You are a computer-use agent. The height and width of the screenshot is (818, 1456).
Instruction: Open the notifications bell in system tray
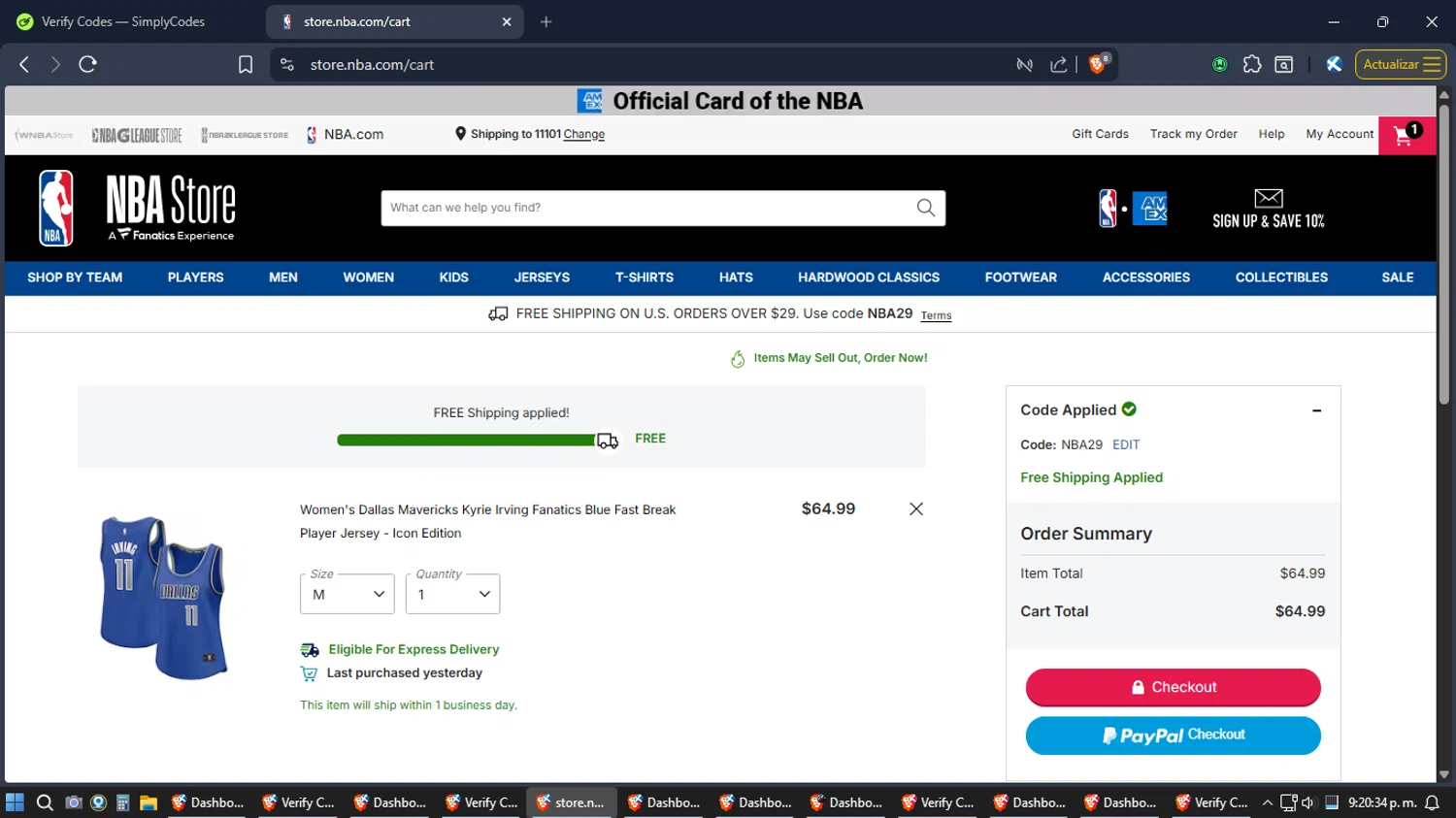coord(1432,802)
